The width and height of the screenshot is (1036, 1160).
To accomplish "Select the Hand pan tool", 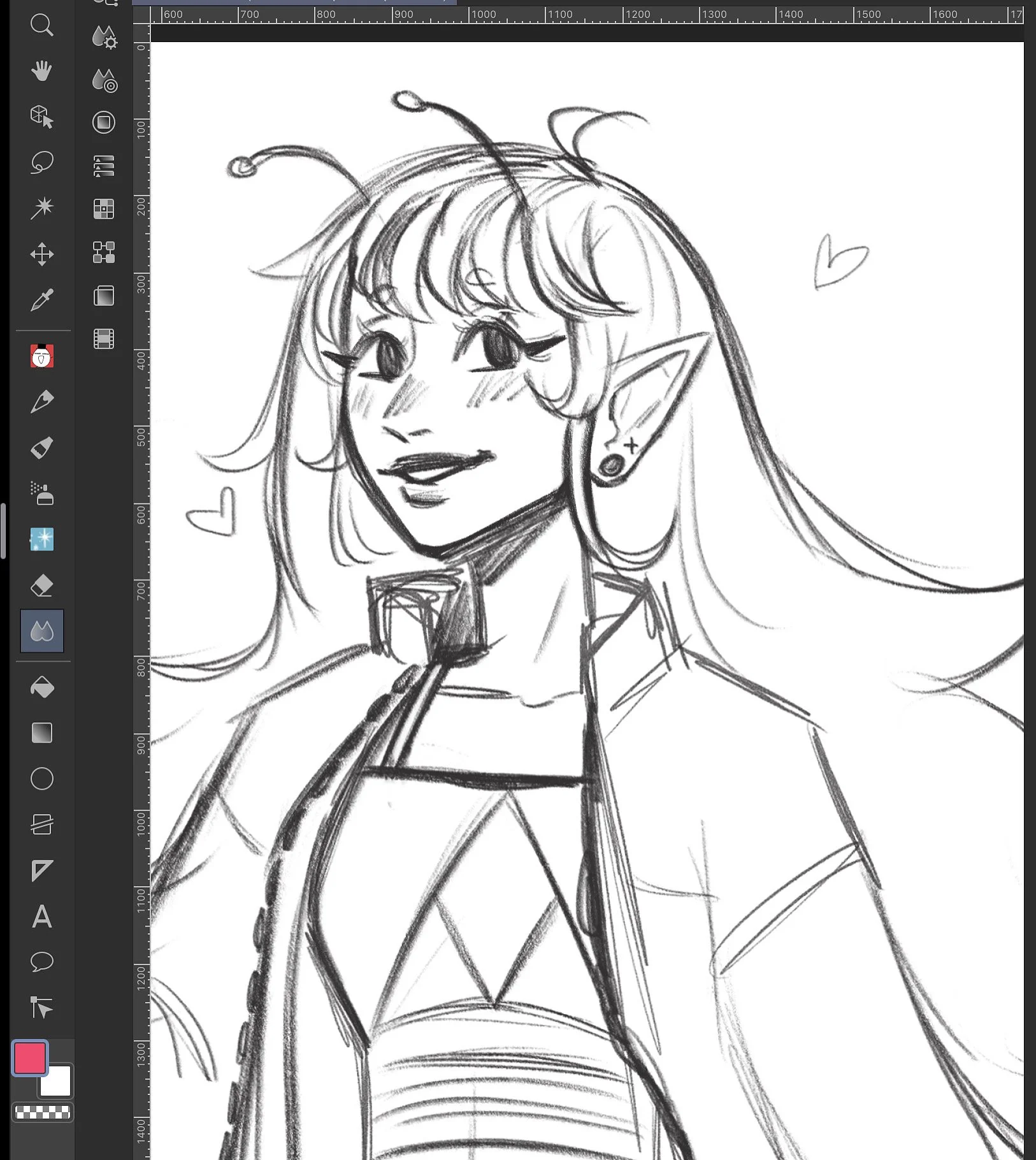I will pos(42,71).
